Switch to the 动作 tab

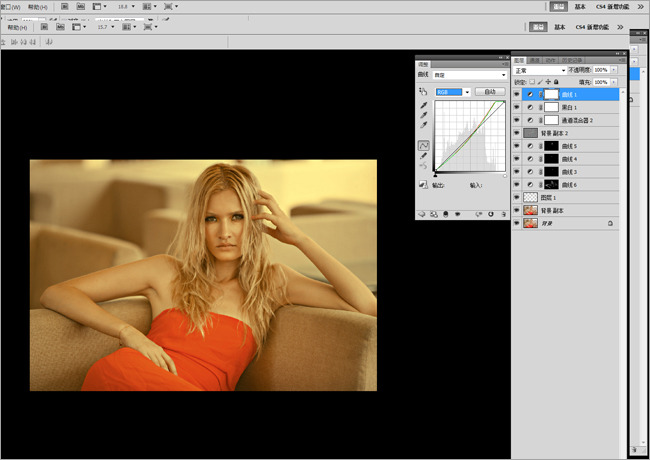551,60
